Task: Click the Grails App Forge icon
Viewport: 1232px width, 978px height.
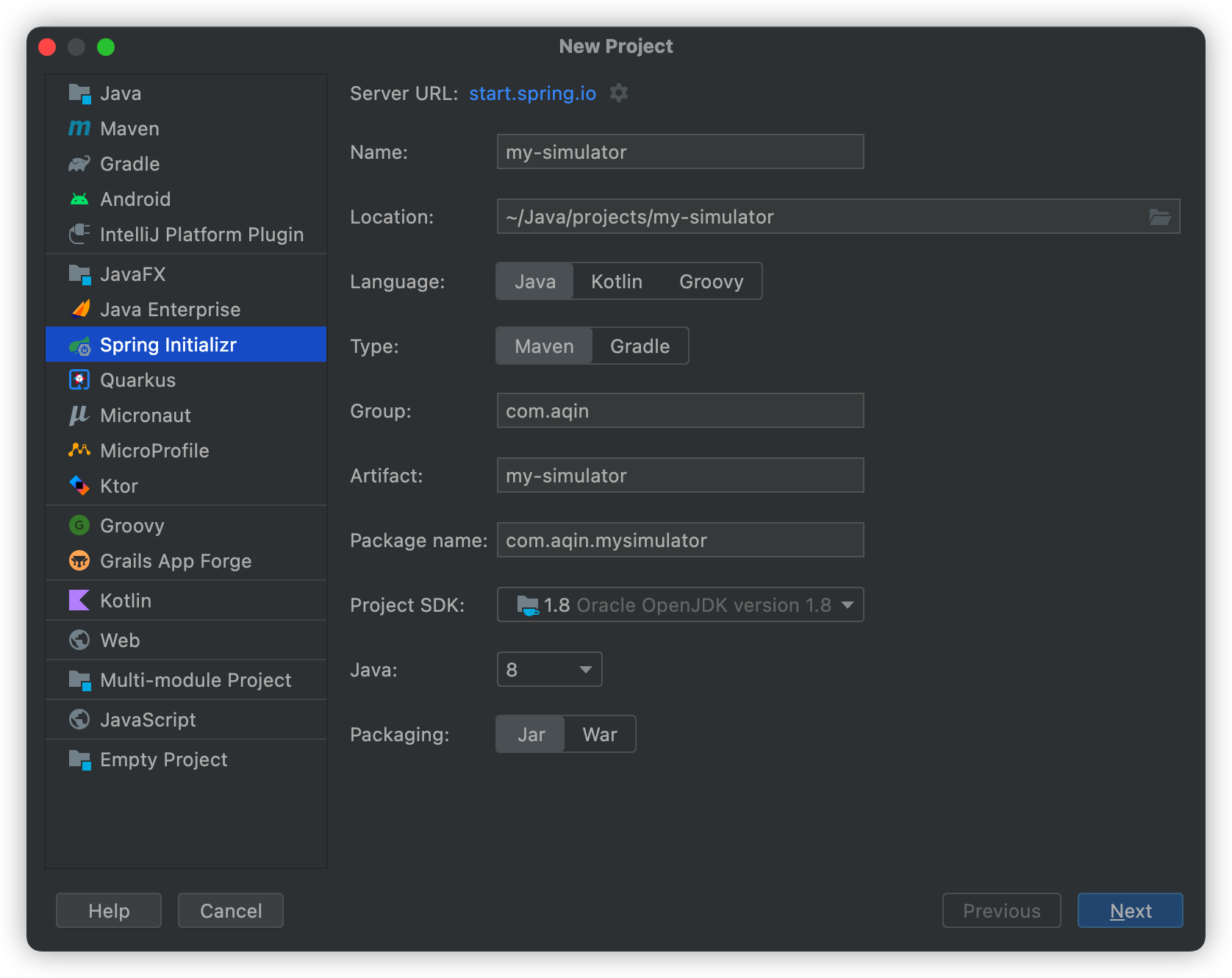Action: pyautogui.click(x=79, y=561)
